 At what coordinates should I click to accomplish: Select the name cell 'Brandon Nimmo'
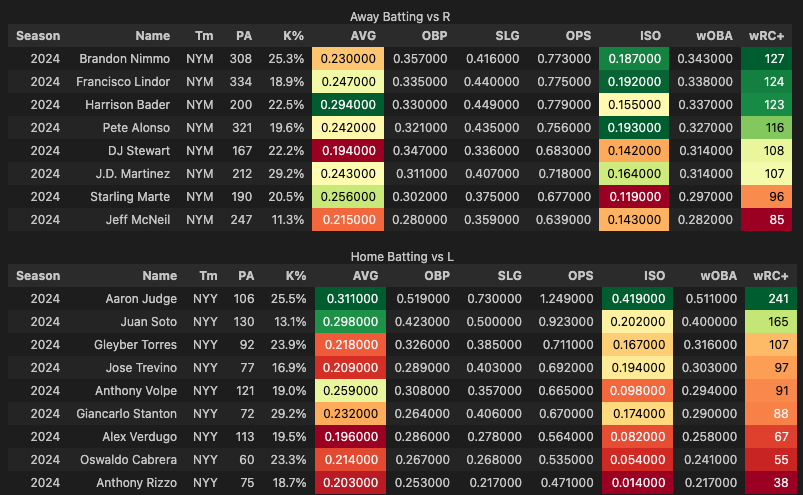point(124,59)
